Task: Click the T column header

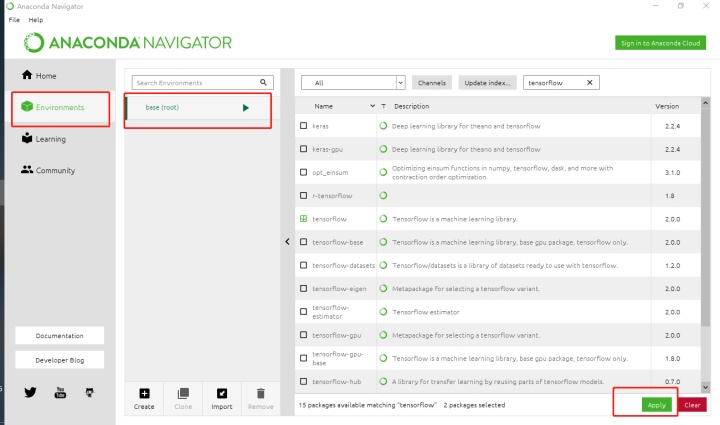Action: [383, 106]
